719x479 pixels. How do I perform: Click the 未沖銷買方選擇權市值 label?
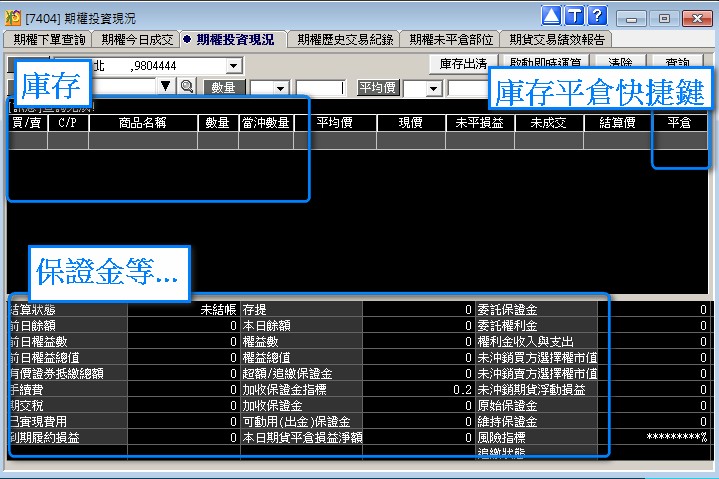(537, 358)
